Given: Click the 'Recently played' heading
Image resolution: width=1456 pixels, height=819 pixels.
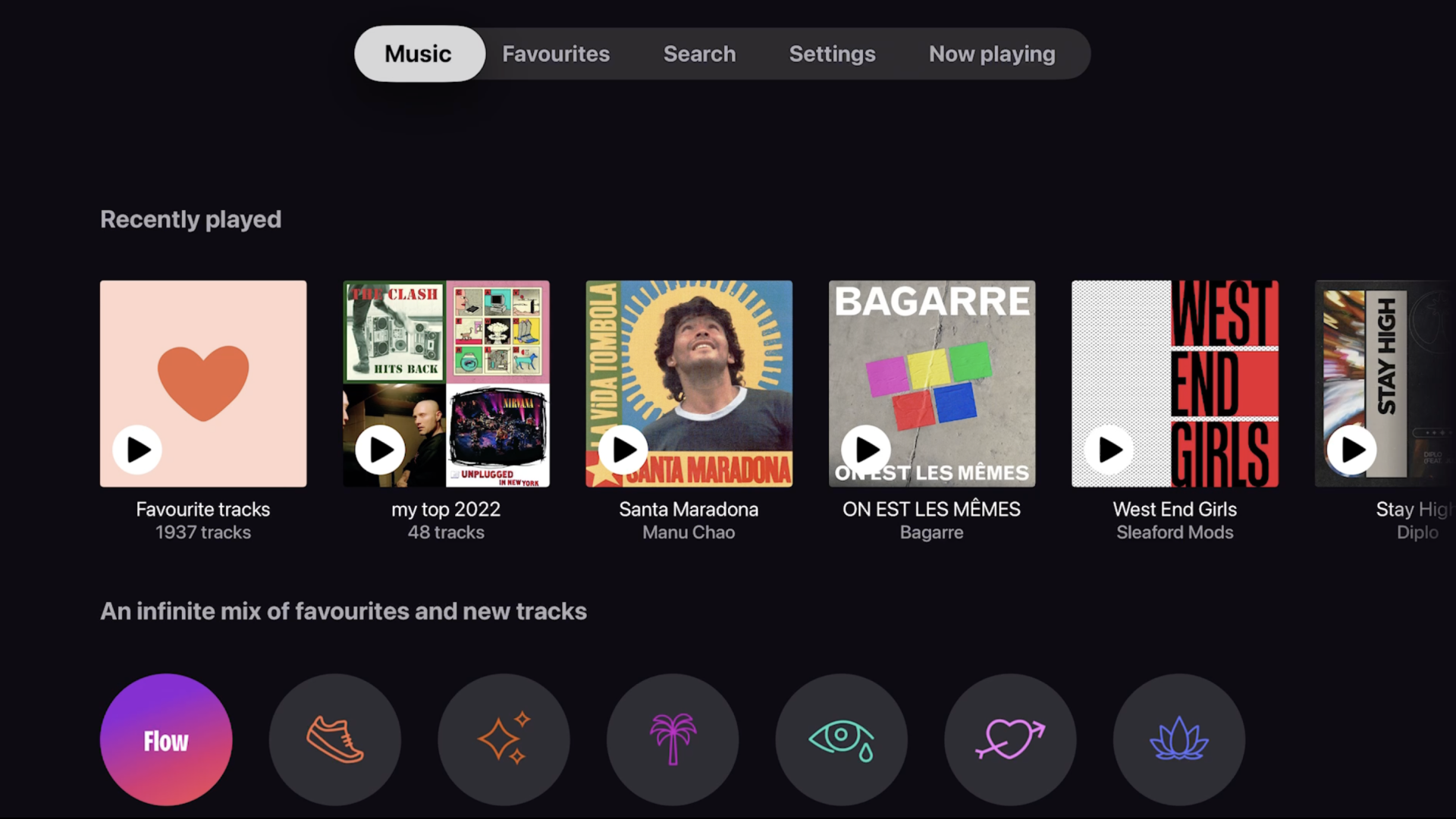Looking at the screenshot, I should pyautogui.click(x=190, y=219).
